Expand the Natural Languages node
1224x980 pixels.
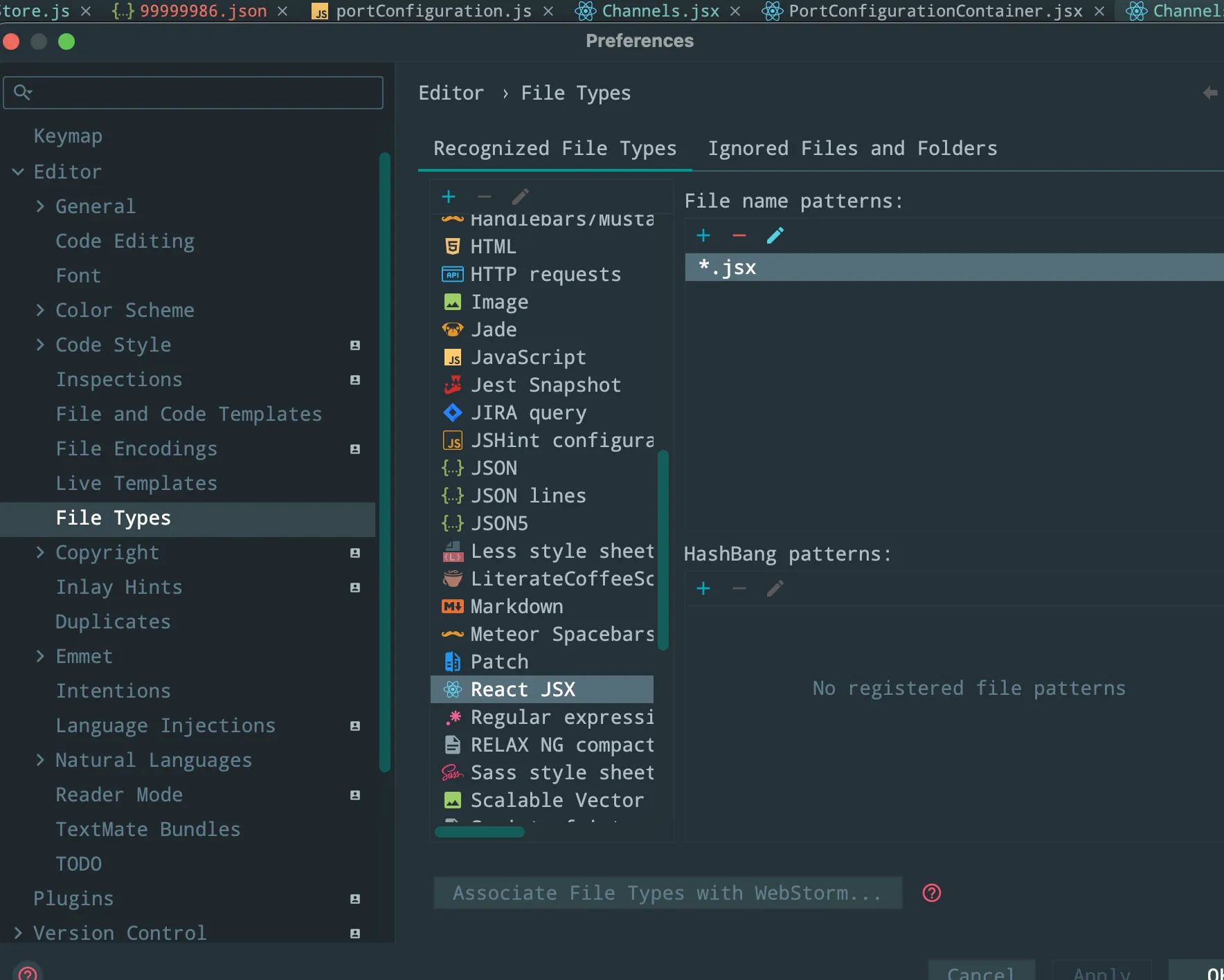click(x=40, y=760)
